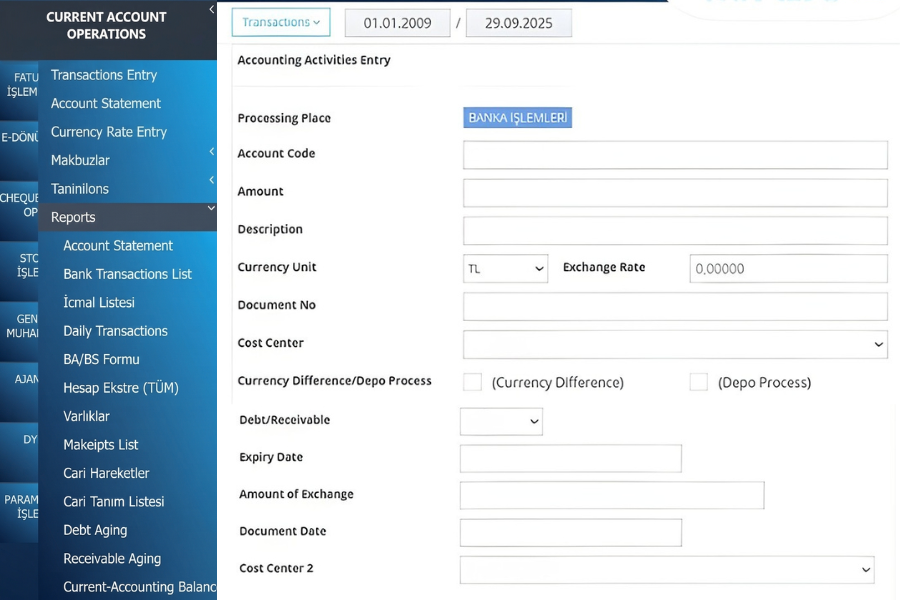Open the Transactions dropdown button
Screen dimensions: 900x600
click(x=281, y=22)
